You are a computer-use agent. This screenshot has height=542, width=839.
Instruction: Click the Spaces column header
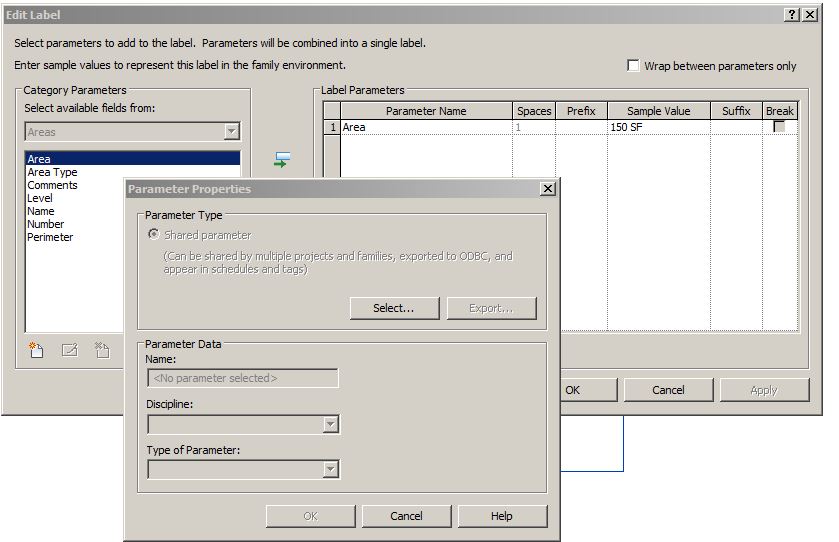534,111
